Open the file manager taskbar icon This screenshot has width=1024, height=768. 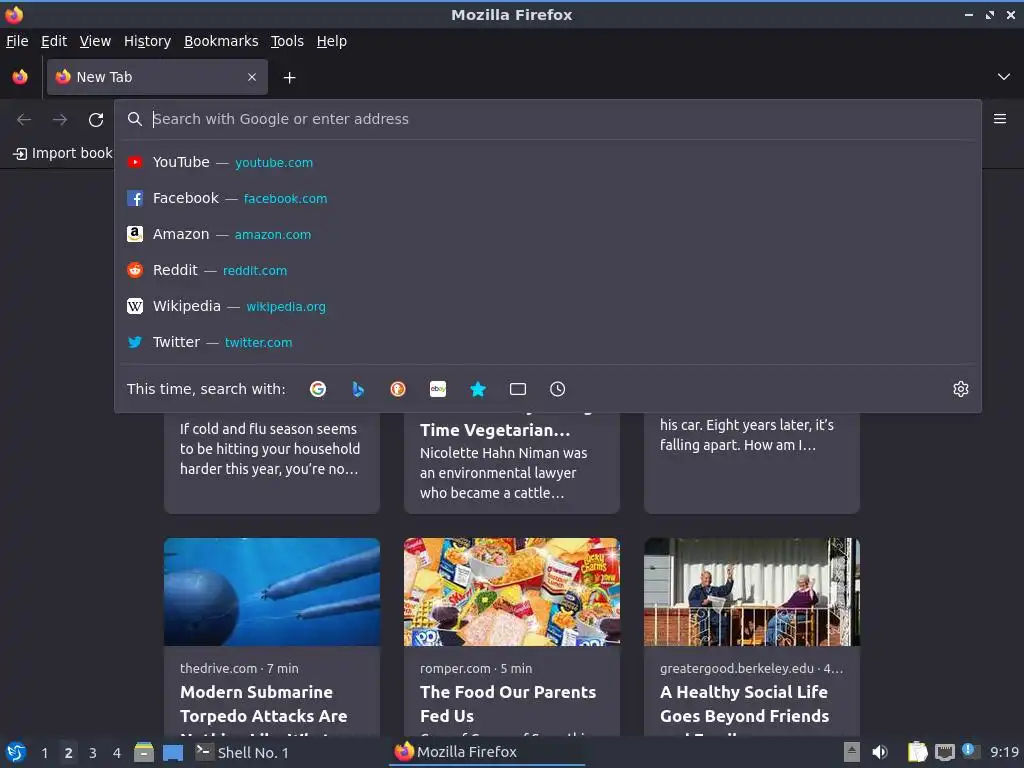click(144, 752)
